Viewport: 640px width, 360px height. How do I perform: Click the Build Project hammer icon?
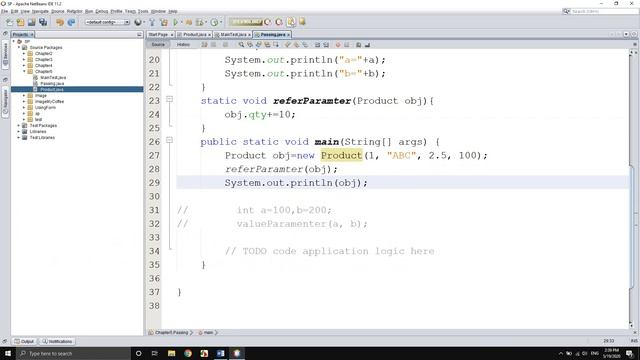pos(152,22)
